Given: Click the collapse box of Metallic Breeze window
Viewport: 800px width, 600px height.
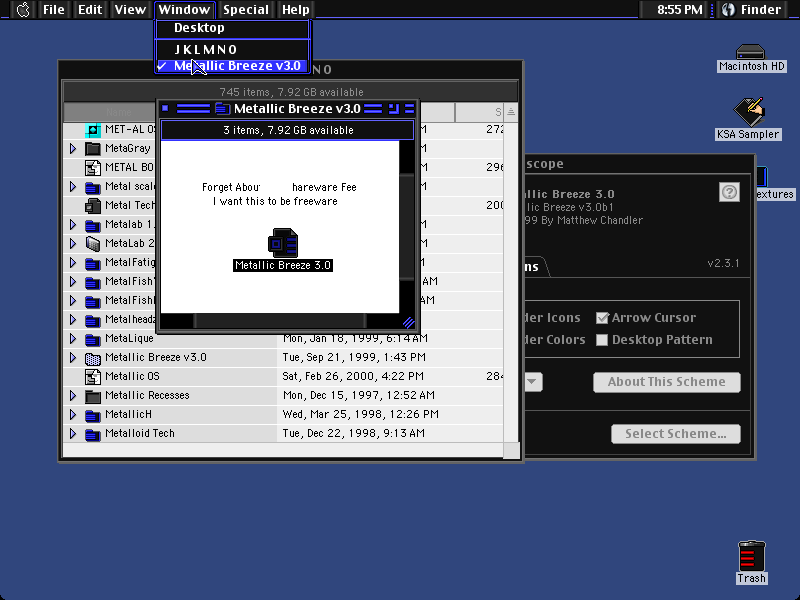Looking at the screenshot, I should click(x=409, y=109).
